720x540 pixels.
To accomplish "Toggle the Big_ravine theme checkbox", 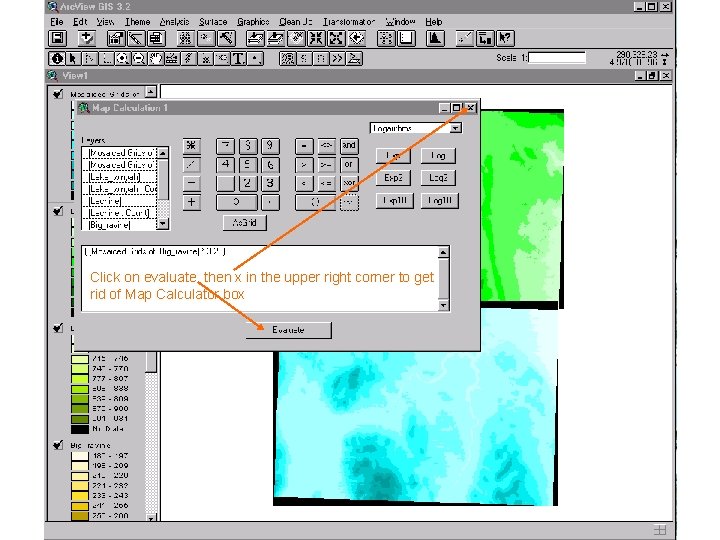I will pyautogui.click(x=58, y=445).
